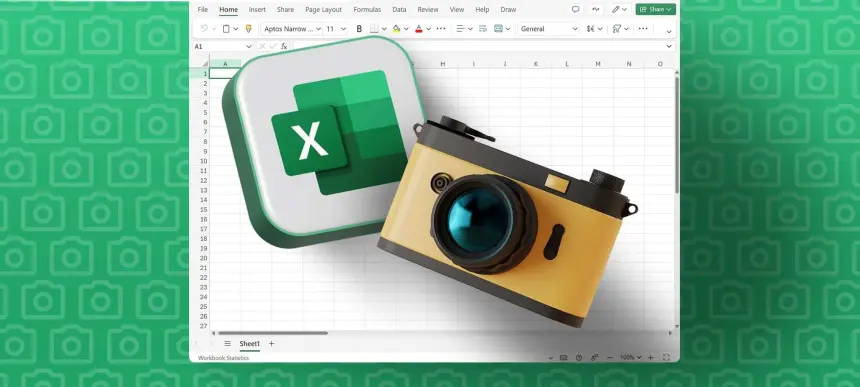Open the Paste options dropdown arrow

(236, 29)
